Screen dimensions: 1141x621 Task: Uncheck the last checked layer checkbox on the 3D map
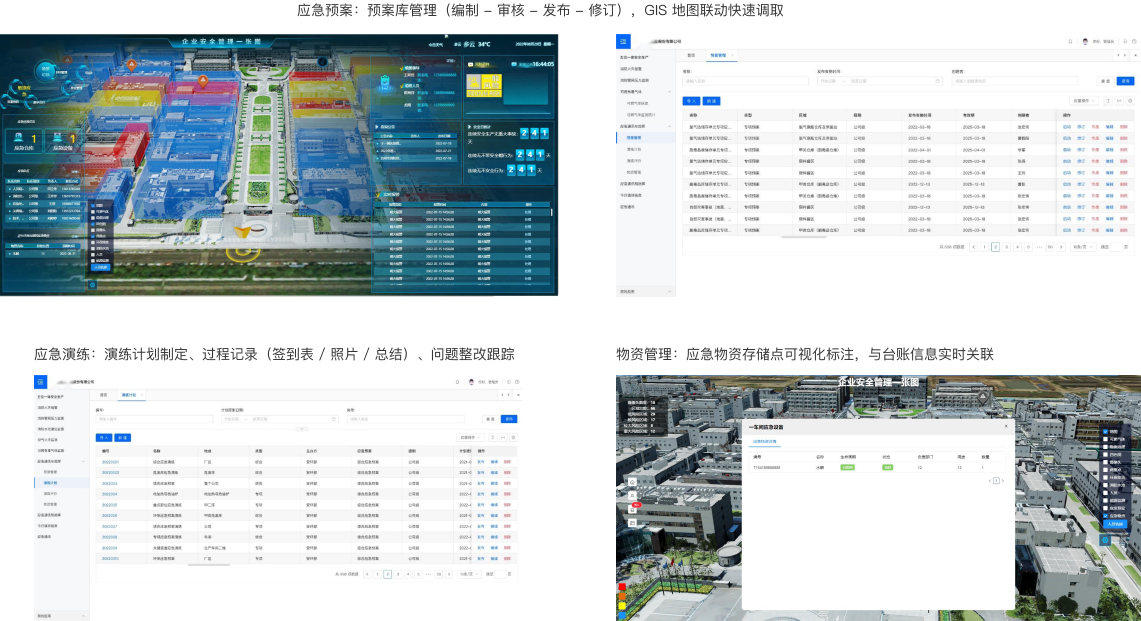point(1106,515)
